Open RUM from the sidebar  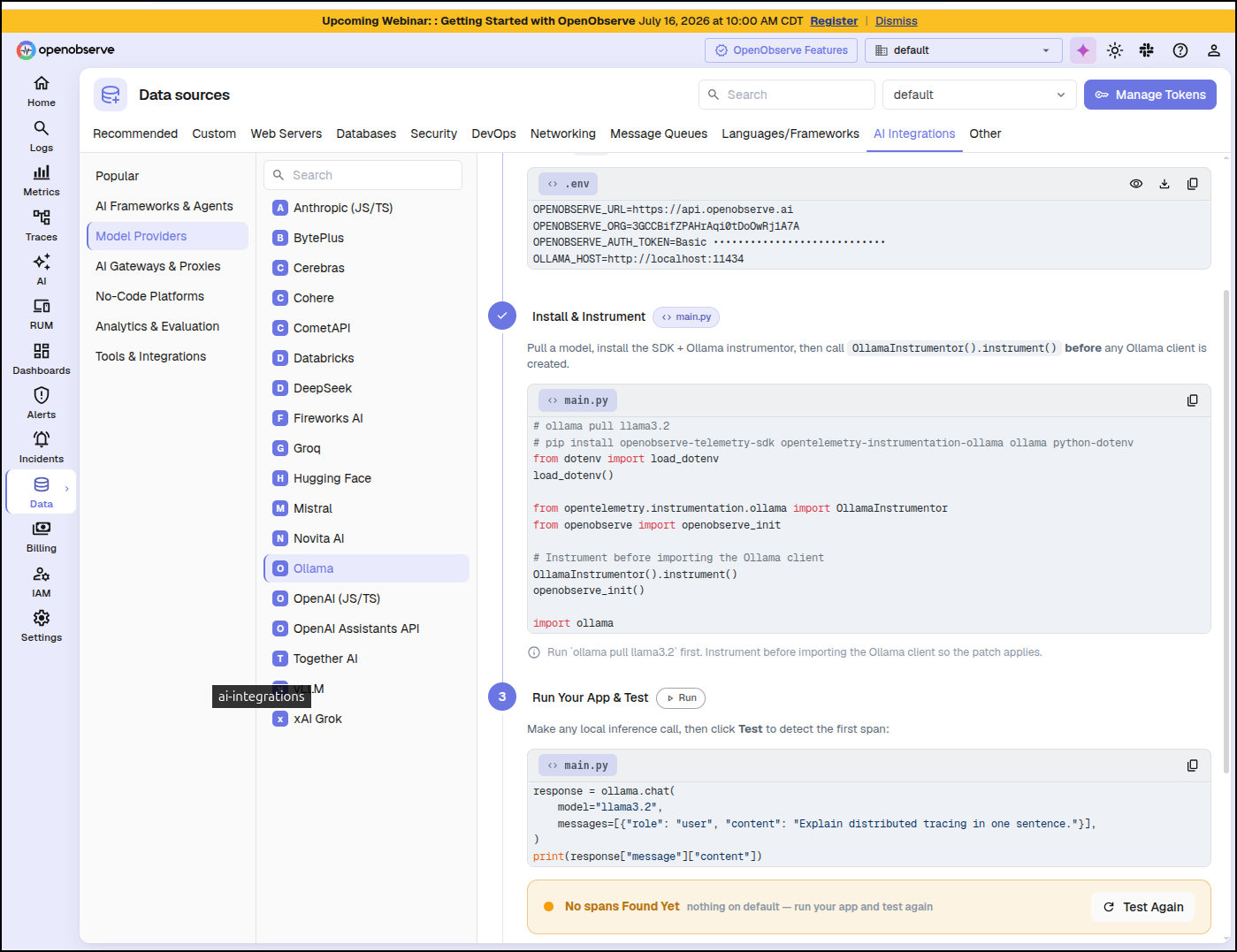[x=41, y=314]
